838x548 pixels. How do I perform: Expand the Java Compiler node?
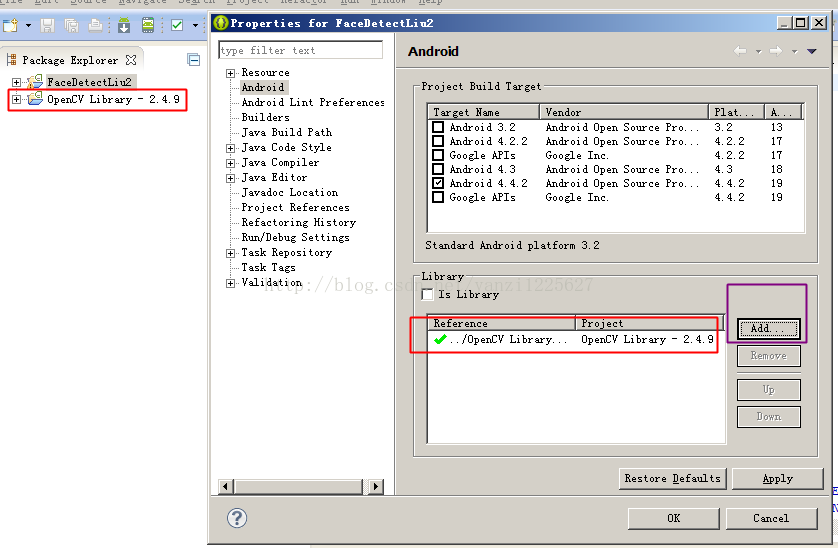pos(230,163)
